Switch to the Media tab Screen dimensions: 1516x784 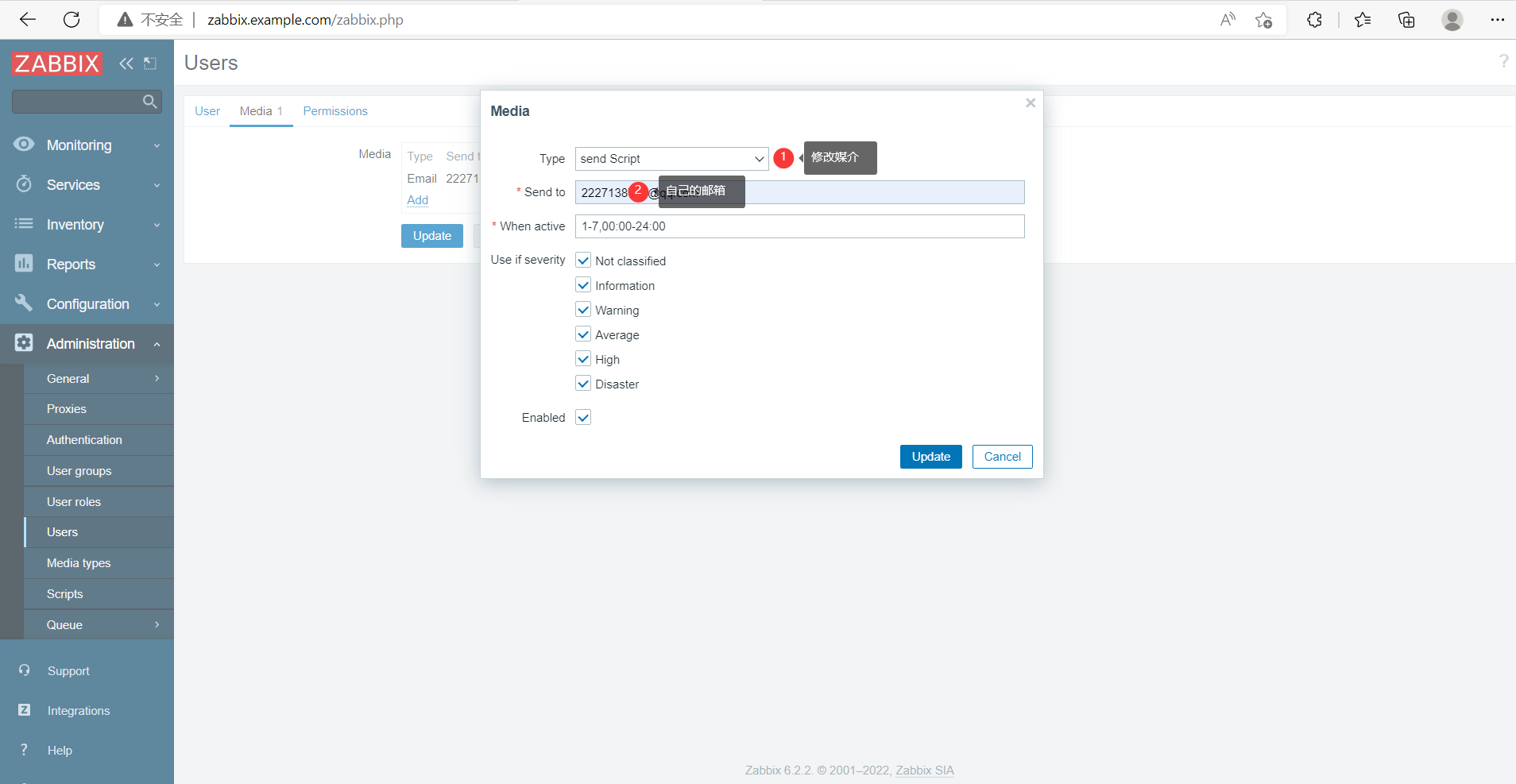261,111
